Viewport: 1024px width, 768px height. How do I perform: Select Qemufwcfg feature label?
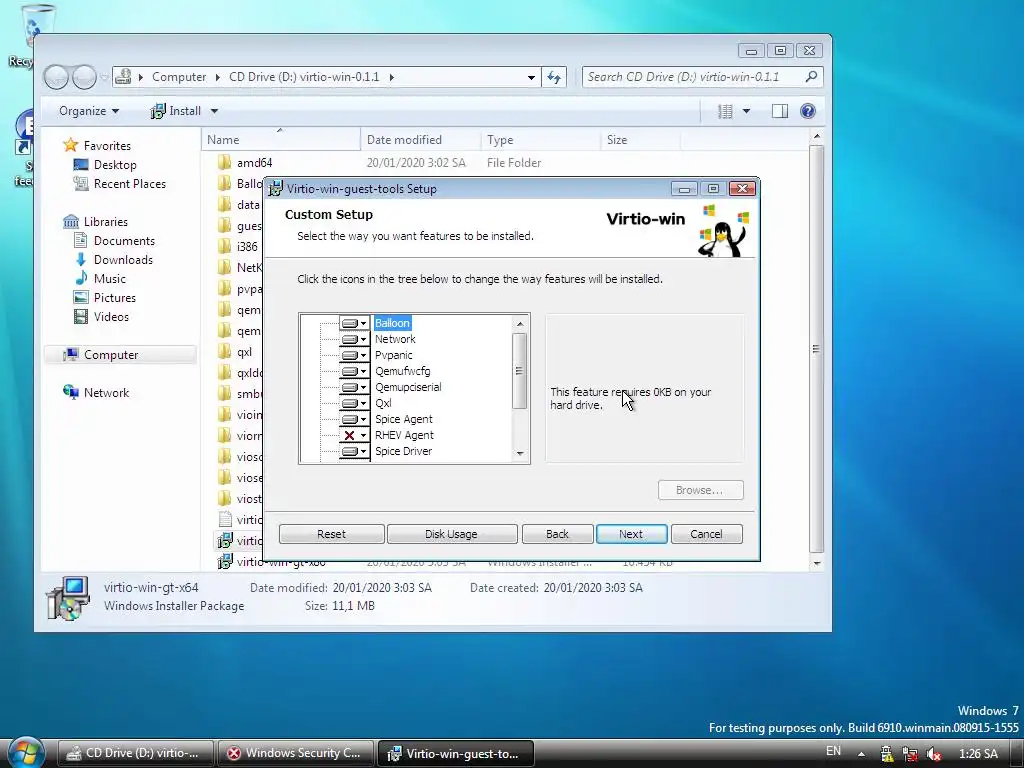coord(402,371)
